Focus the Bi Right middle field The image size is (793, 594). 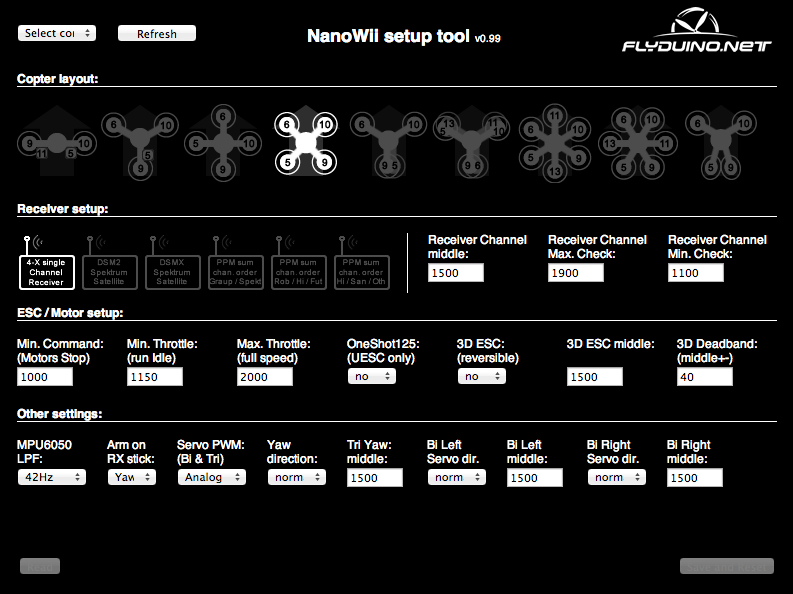pos(694,478)
